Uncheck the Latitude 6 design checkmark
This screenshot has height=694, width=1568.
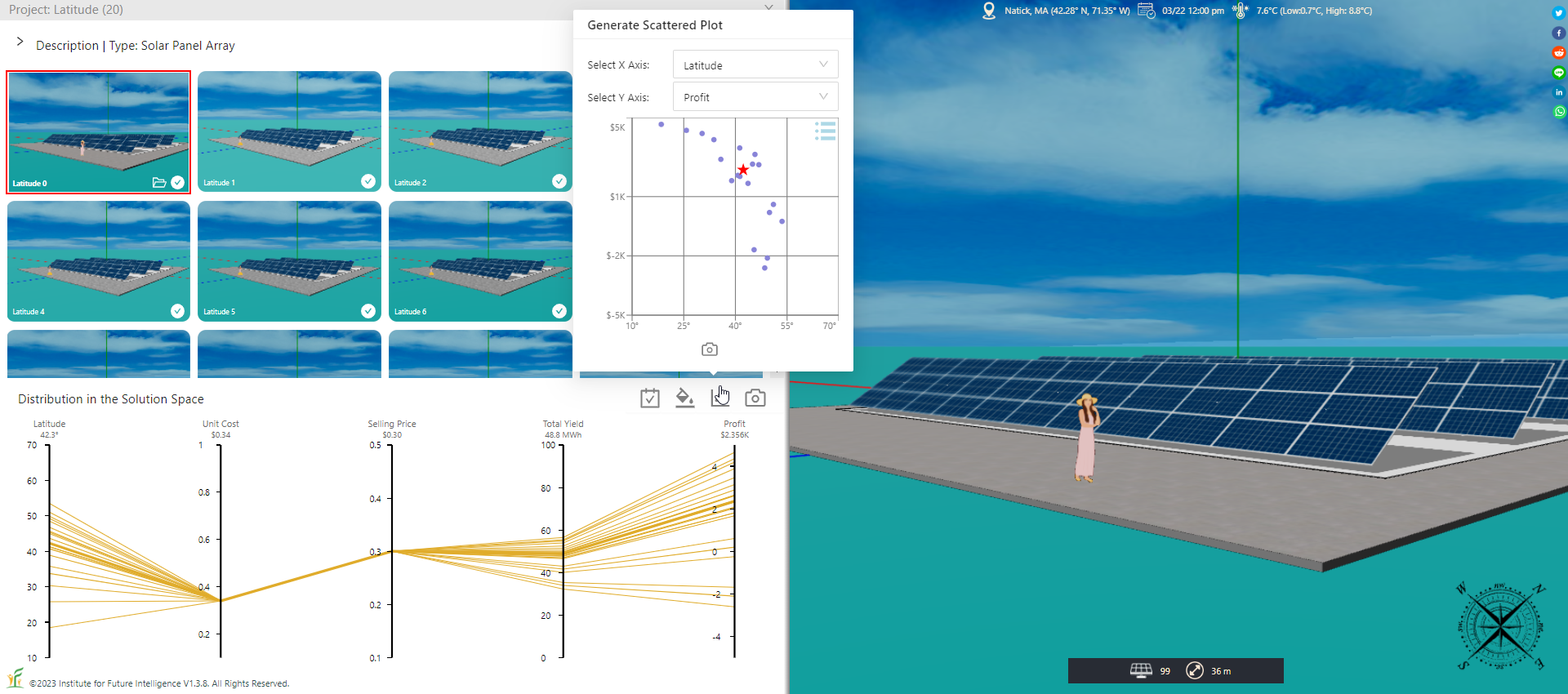pos(559,311)
